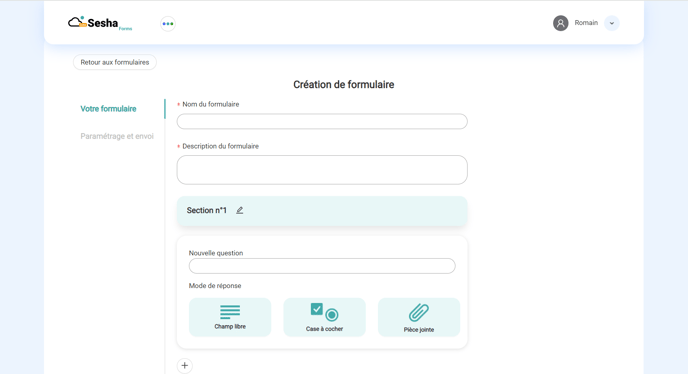Click the Romain user name
The image size is (688, 374).
(586, 23)
